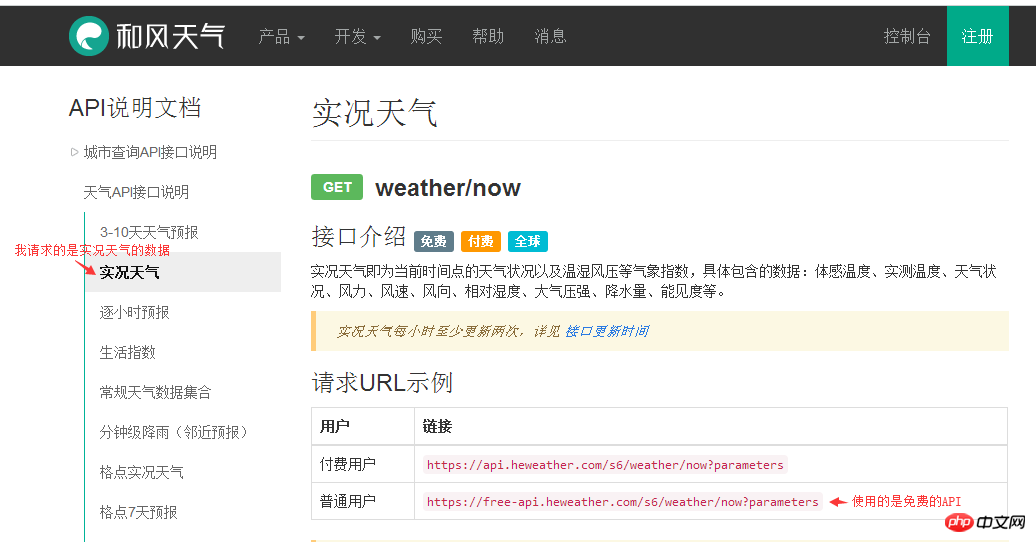Open 3-10天天气预报 documentation
1036x542 pixels.
click(149, 232)
